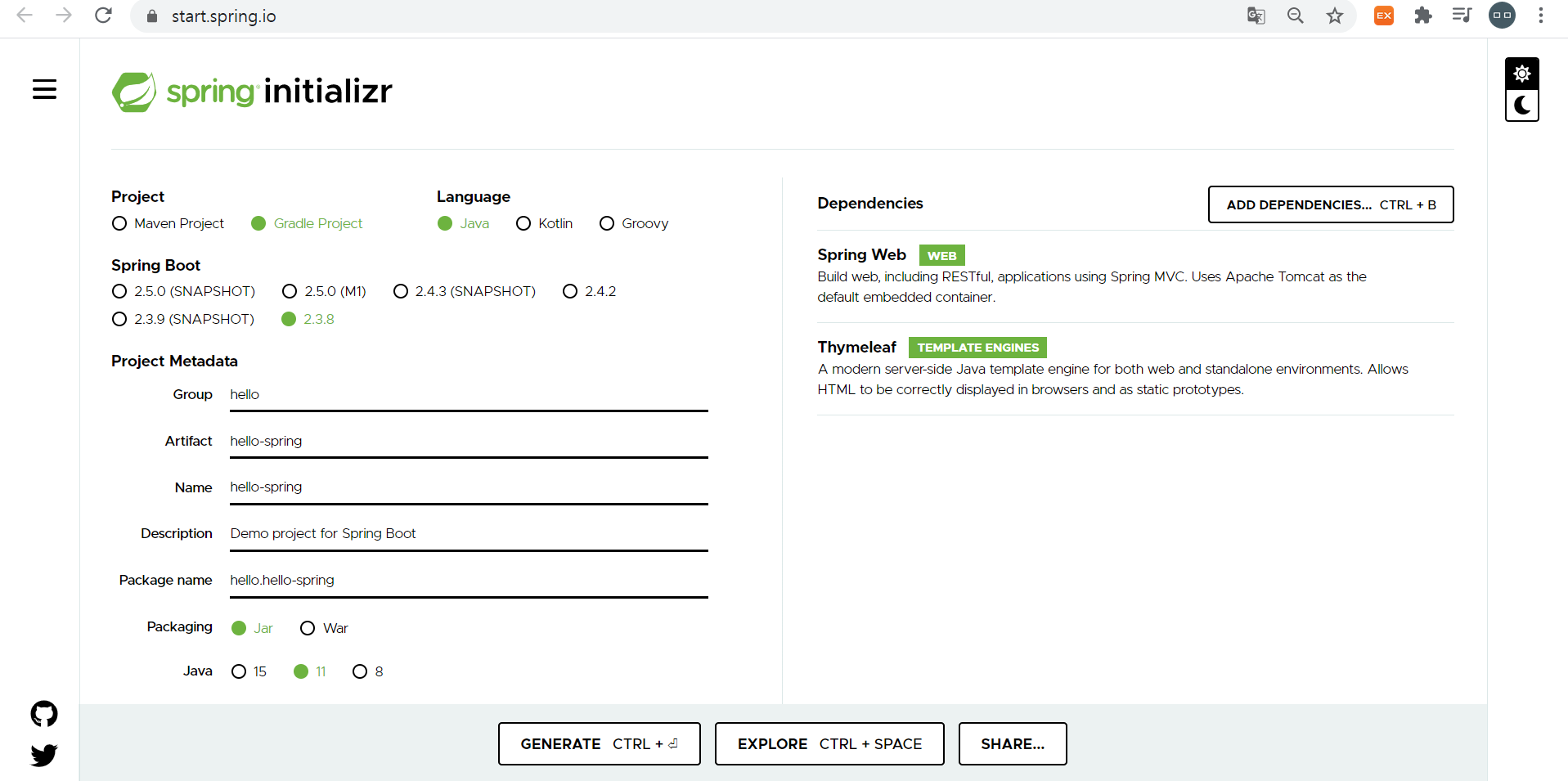Go forward in browser history
The height and width of the screenshot is (781, 1568).
tap(64, 16)
